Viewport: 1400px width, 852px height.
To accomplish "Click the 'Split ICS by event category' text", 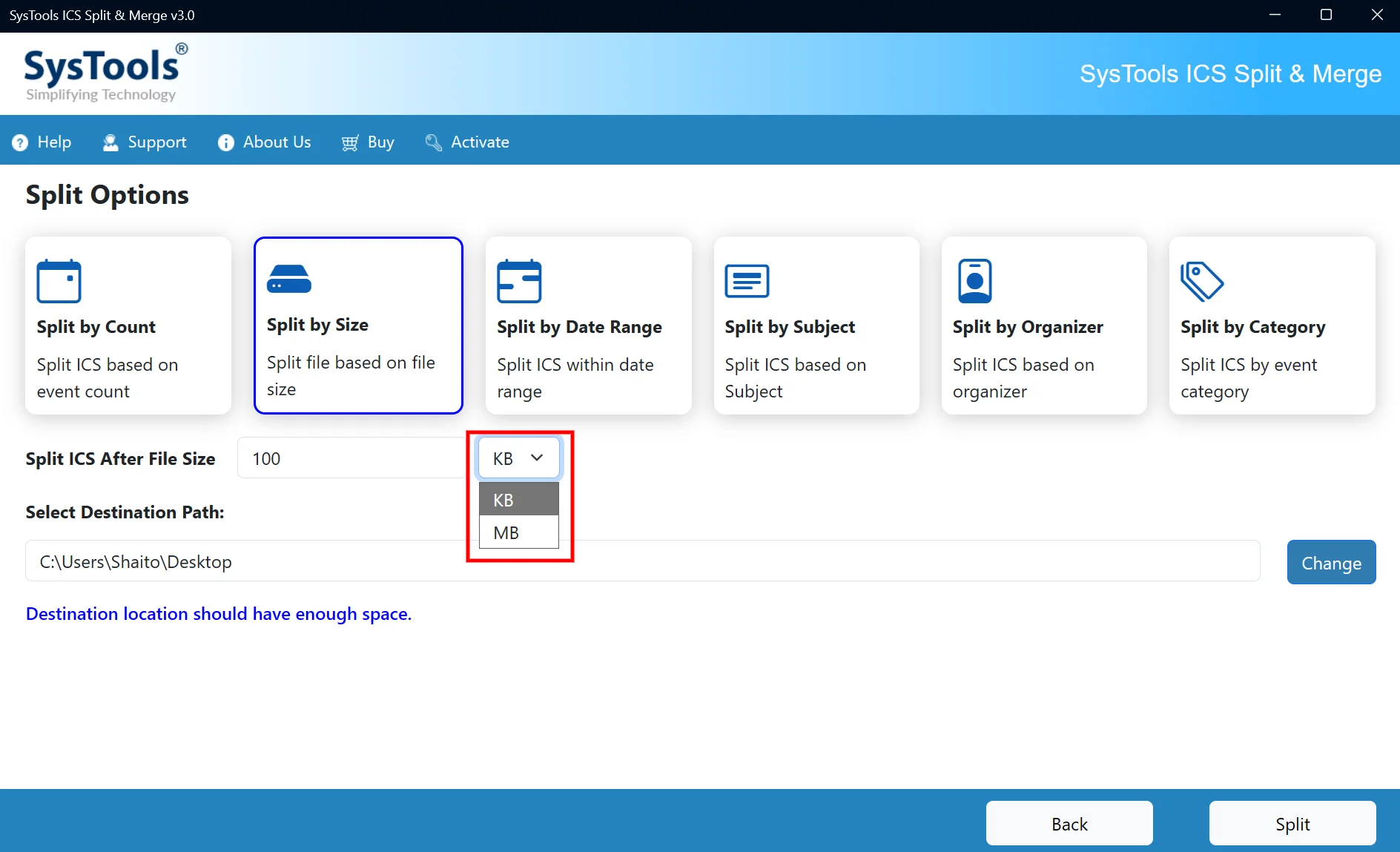I will pos(1249,378).
